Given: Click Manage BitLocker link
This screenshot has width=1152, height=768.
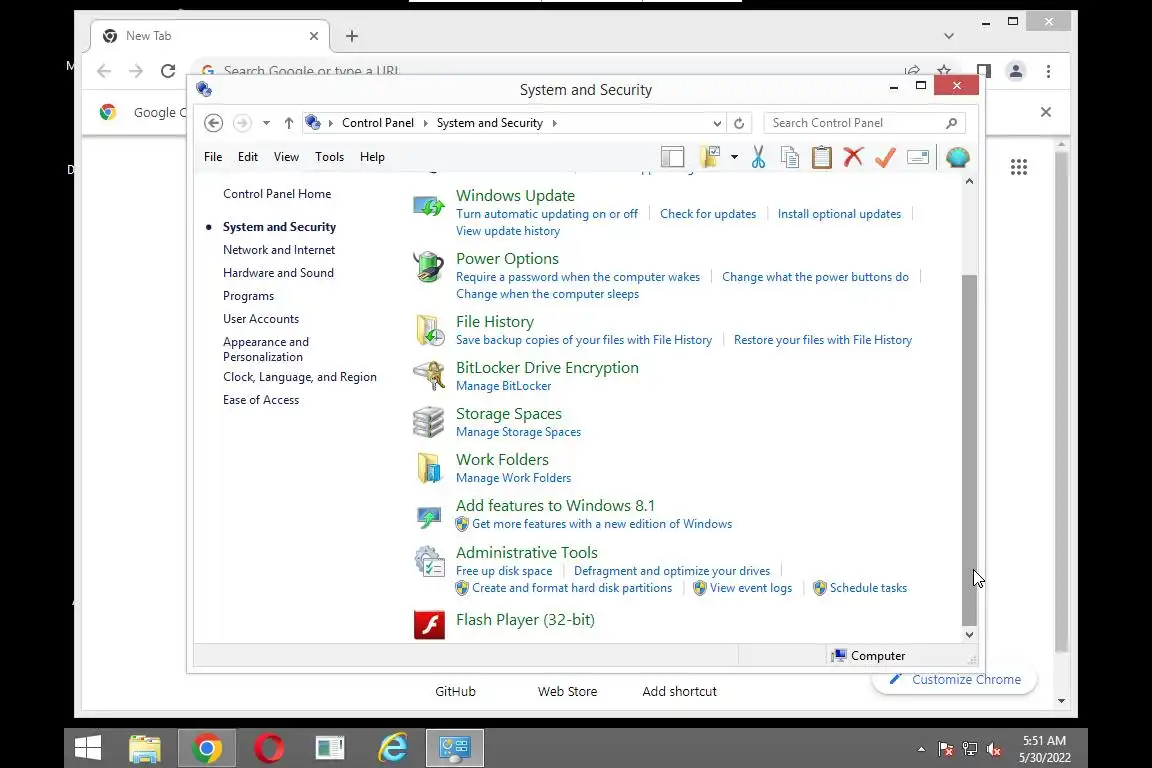Looking at the screenshot, I should pyautogui.click(x=503, y=386).
